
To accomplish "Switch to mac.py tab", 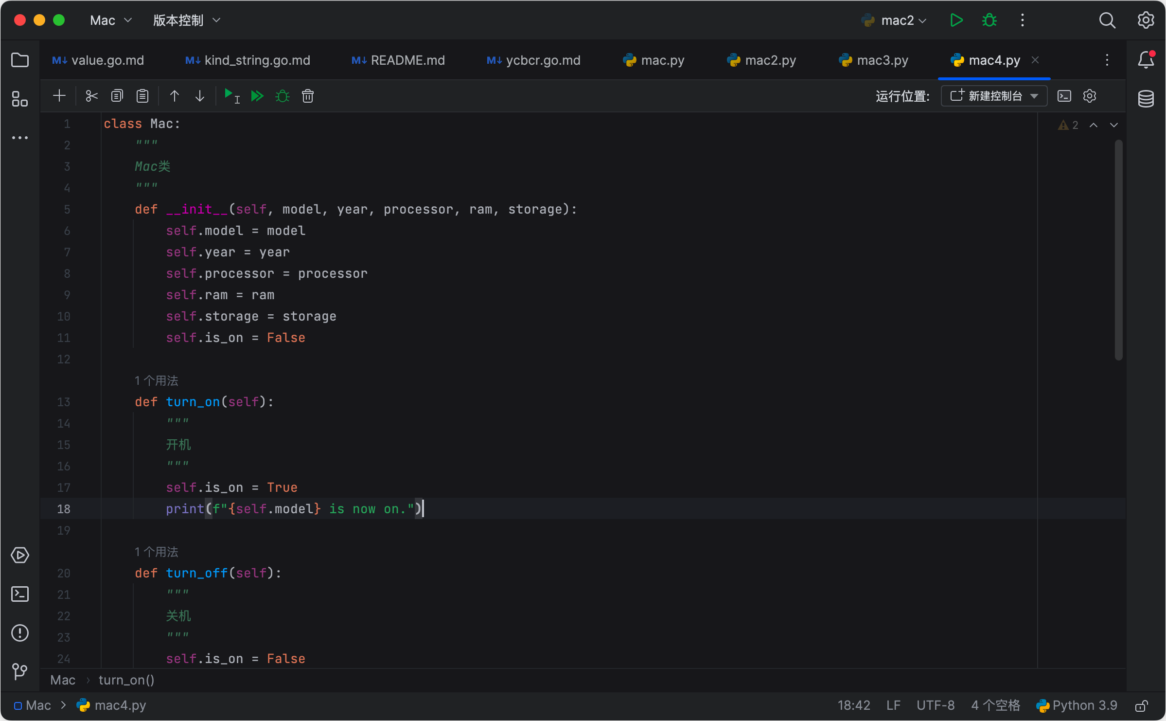I will pyautogui.click(x=654, y=60).
